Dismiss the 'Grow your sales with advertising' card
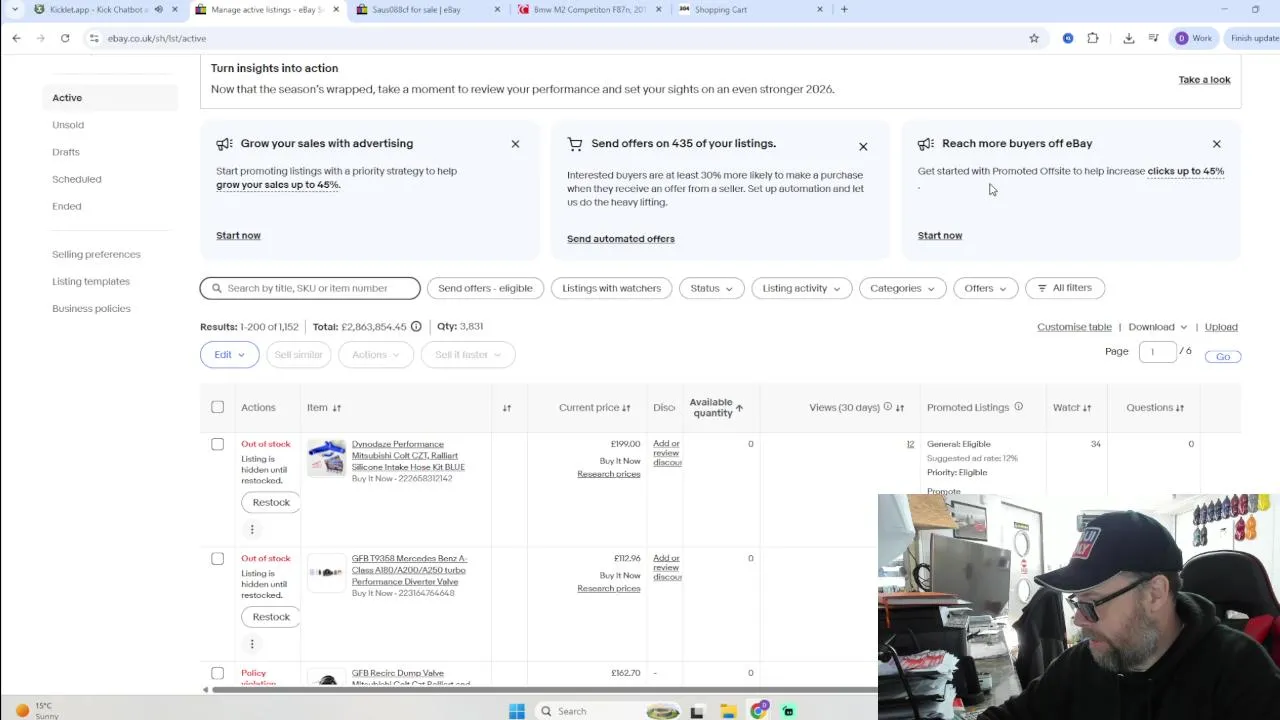Viewport: 1280px width, 720px height. pos(515,144)
